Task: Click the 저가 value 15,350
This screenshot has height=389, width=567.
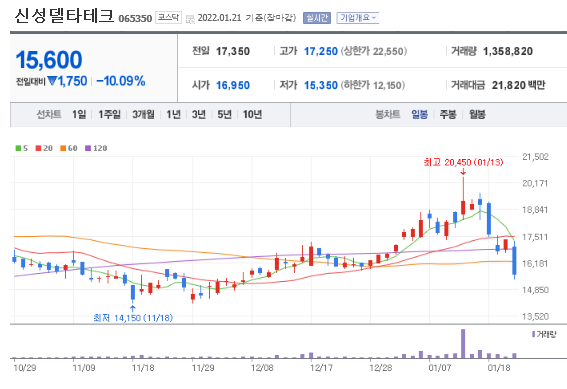Action: tap(321, 85)
